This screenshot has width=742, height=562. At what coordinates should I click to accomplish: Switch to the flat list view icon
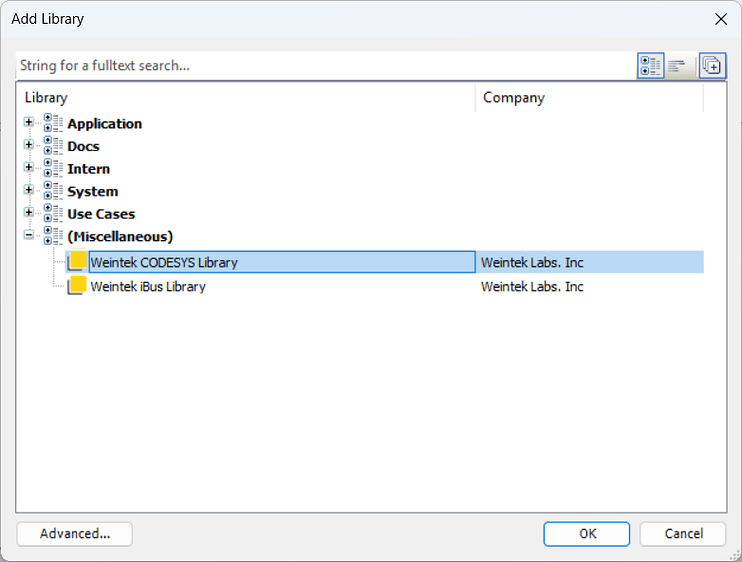[677, 65]
